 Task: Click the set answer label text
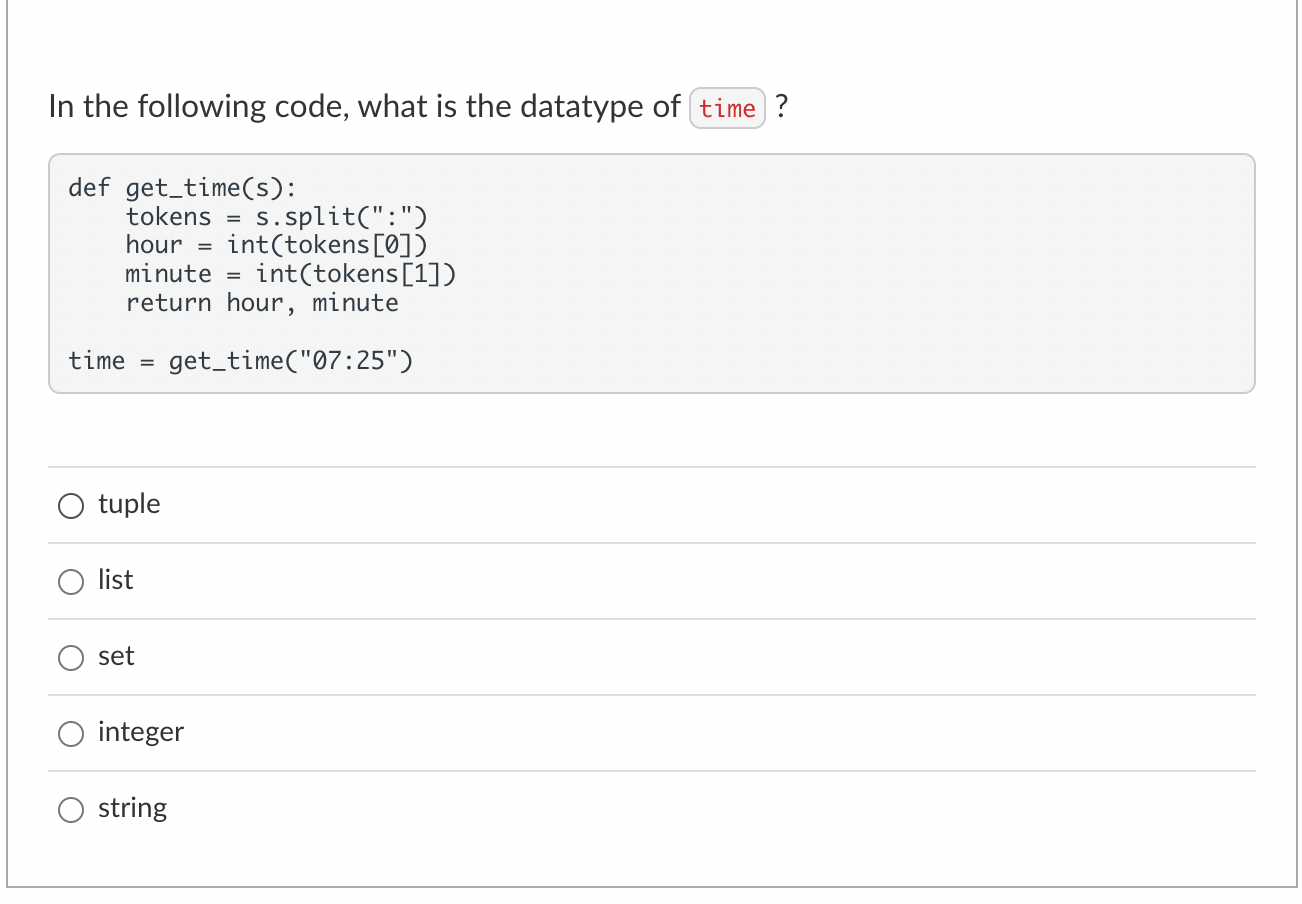[116, 657]
